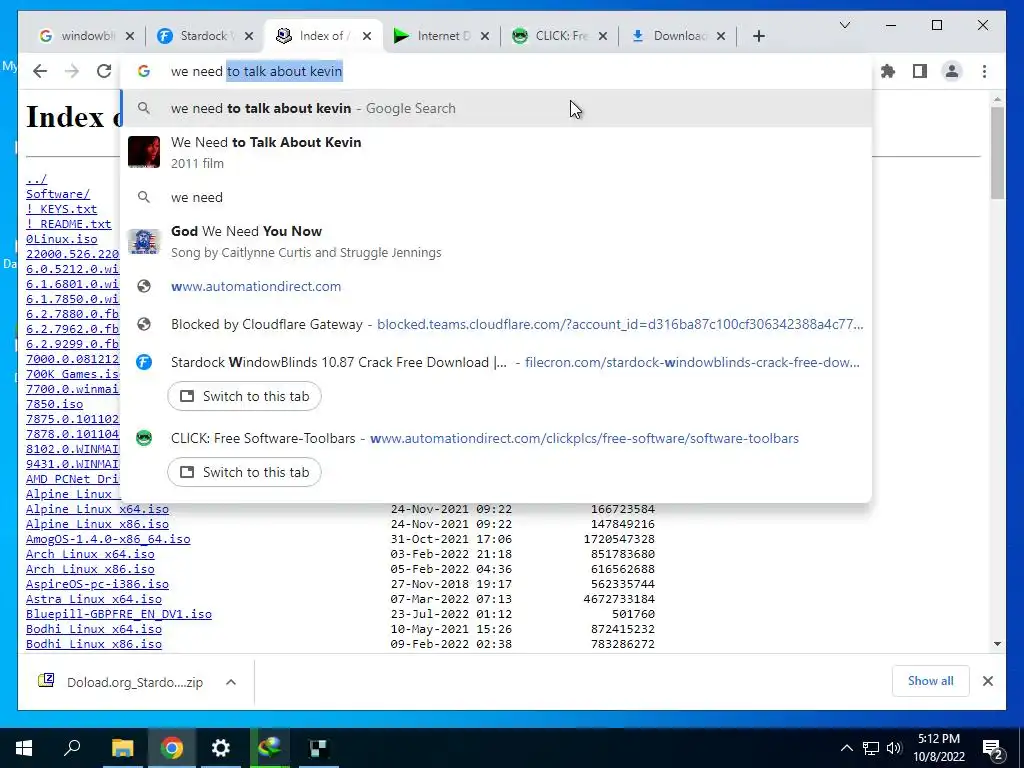Close the Internet D tab
1024x768 pixels.
(x=485, y=36)
